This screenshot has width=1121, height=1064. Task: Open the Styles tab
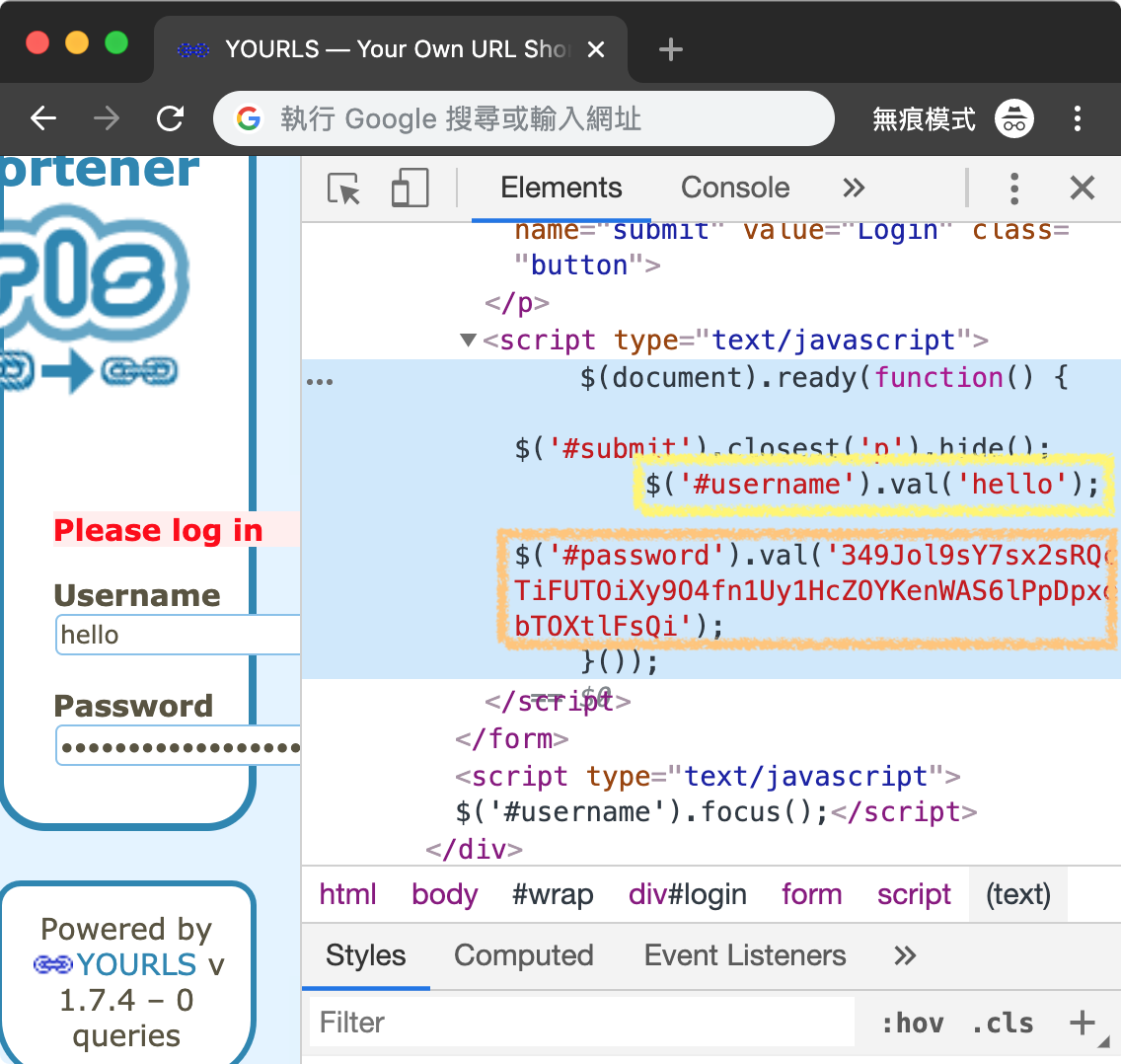coord(365,956)
